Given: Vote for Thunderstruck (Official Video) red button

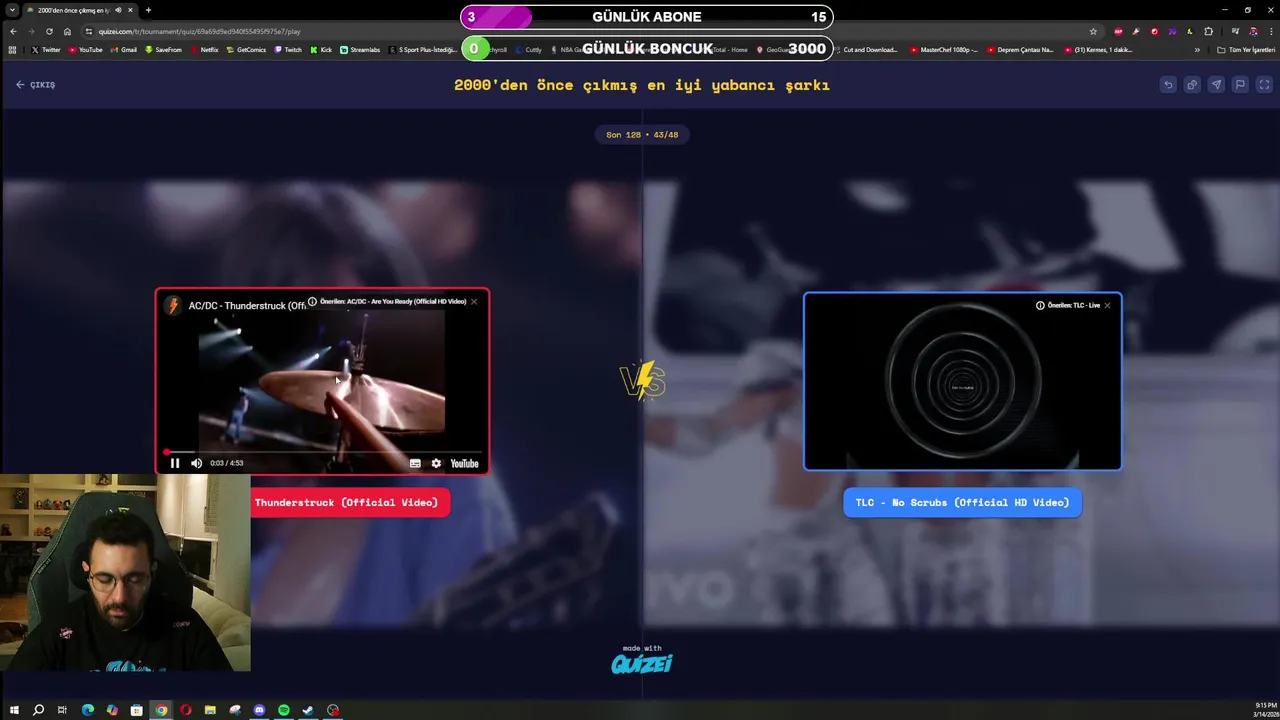Looking at the screenshot, I should (350, 502).
